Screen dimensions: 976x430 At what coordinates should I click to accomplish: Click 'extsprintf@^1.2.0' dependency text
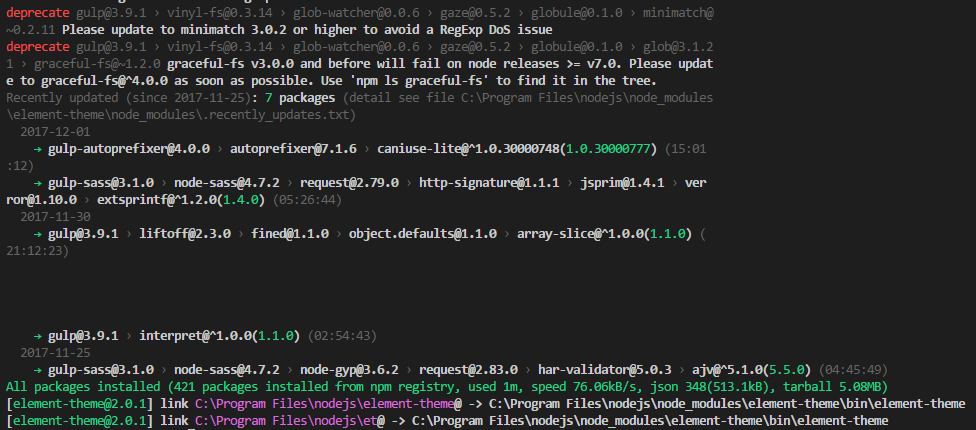(x=157, y=200)
